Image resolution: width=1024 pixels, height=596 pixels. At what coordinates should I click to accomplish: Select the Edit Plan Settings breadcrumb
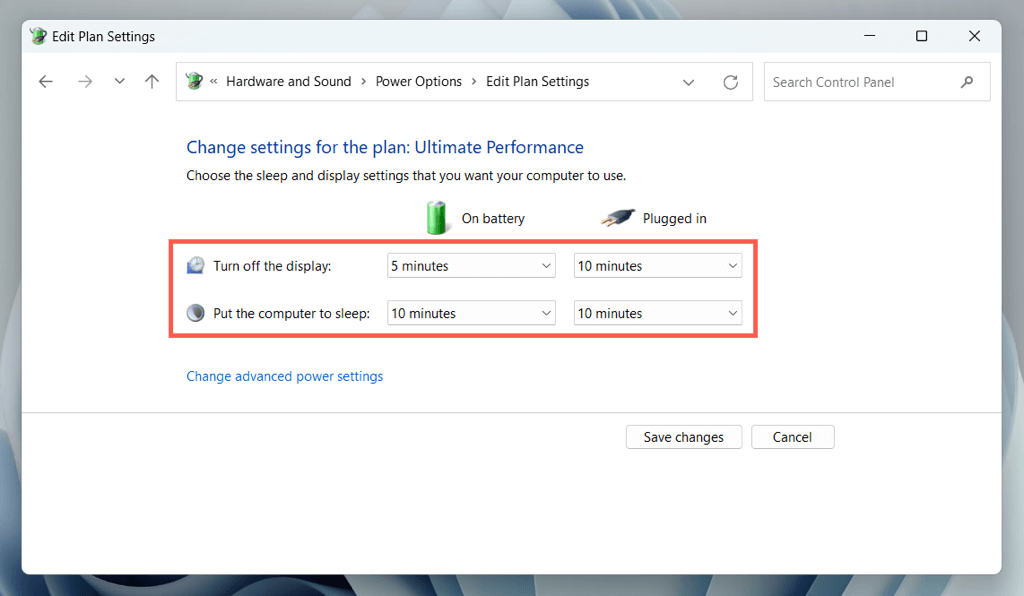pyautogui.click(x=538, y=82)
